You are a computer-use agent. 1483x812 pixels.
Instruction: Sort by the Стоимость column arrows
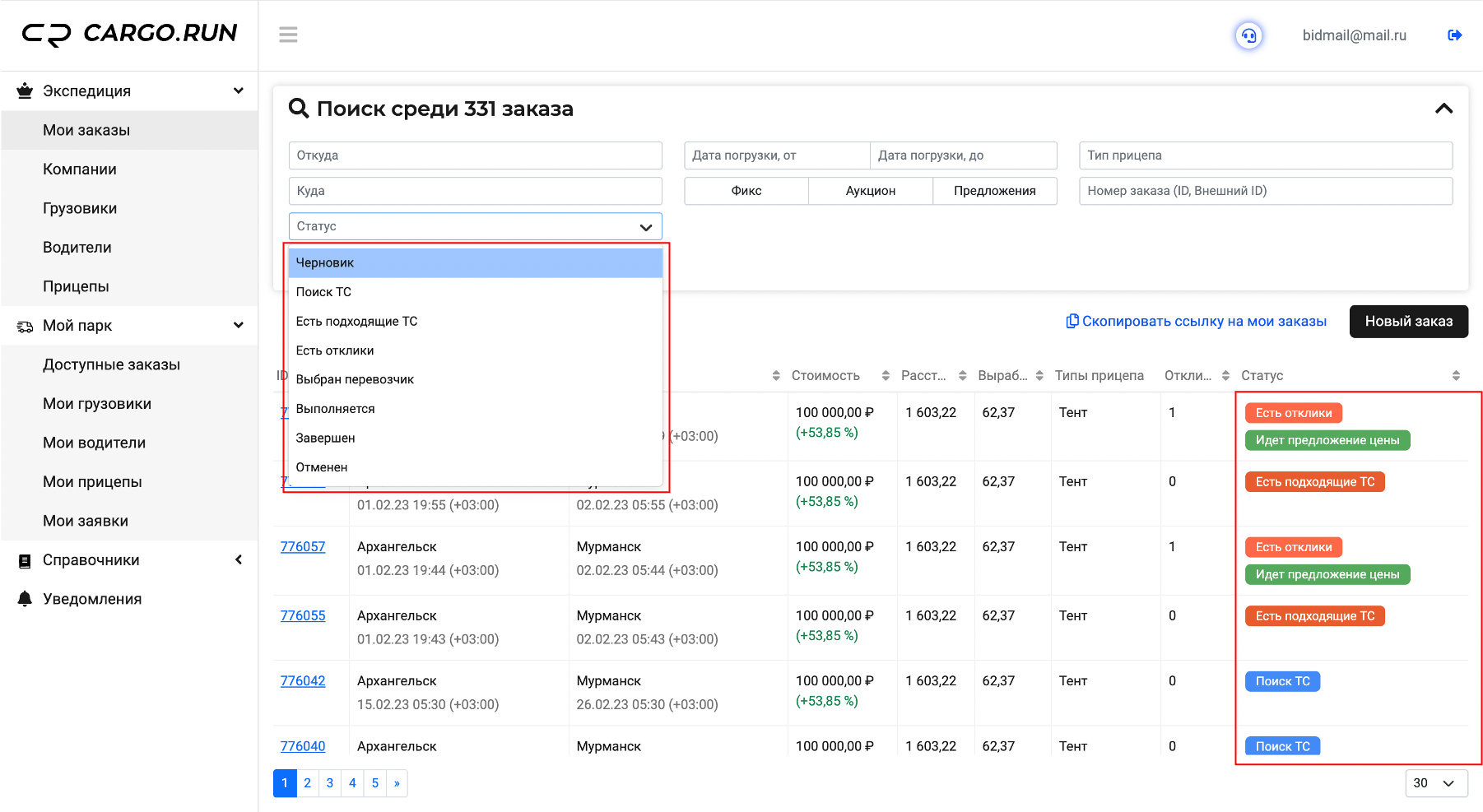coord(886,376)
